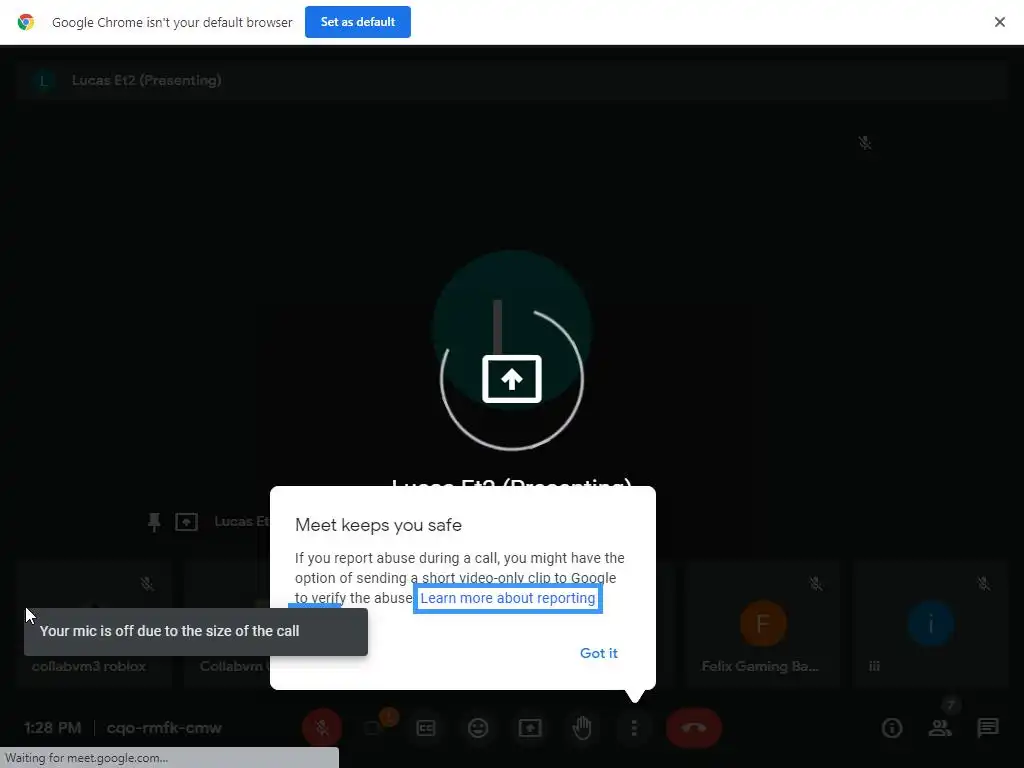Click the L avatar in the presenting header
Screen dimensions: 1024x768
(43, 81)
